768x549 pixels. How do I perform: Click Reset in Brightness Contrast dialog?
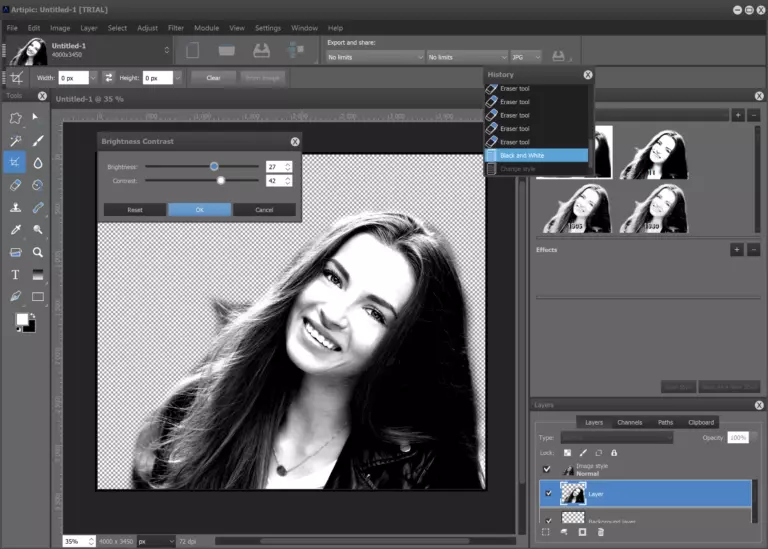click(x=135, y=210)
